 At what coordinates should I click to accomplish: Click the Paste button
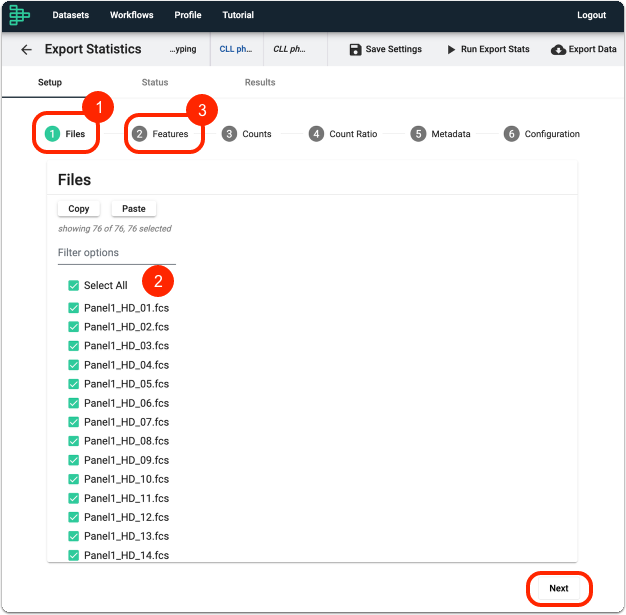[134, 209]
